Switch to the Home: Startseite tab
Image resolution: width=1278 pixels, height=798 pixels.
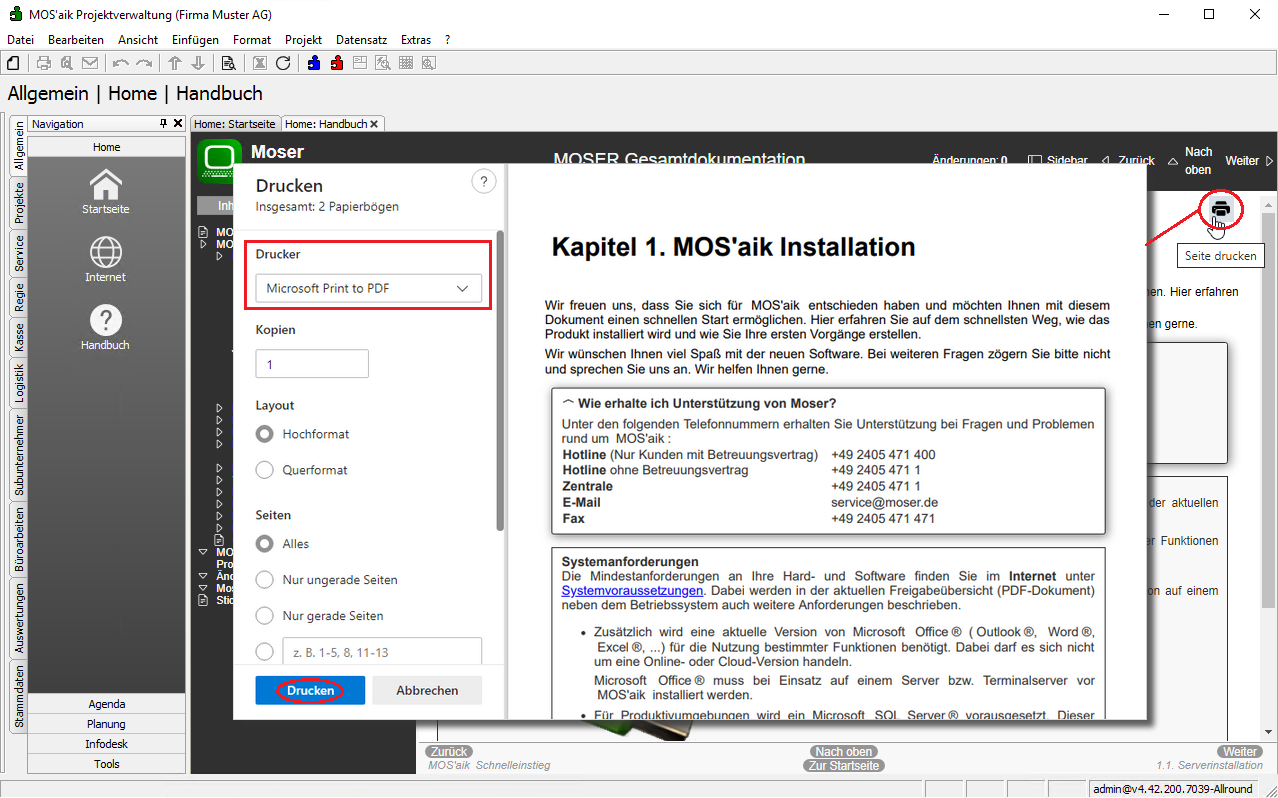coord(235,124)
